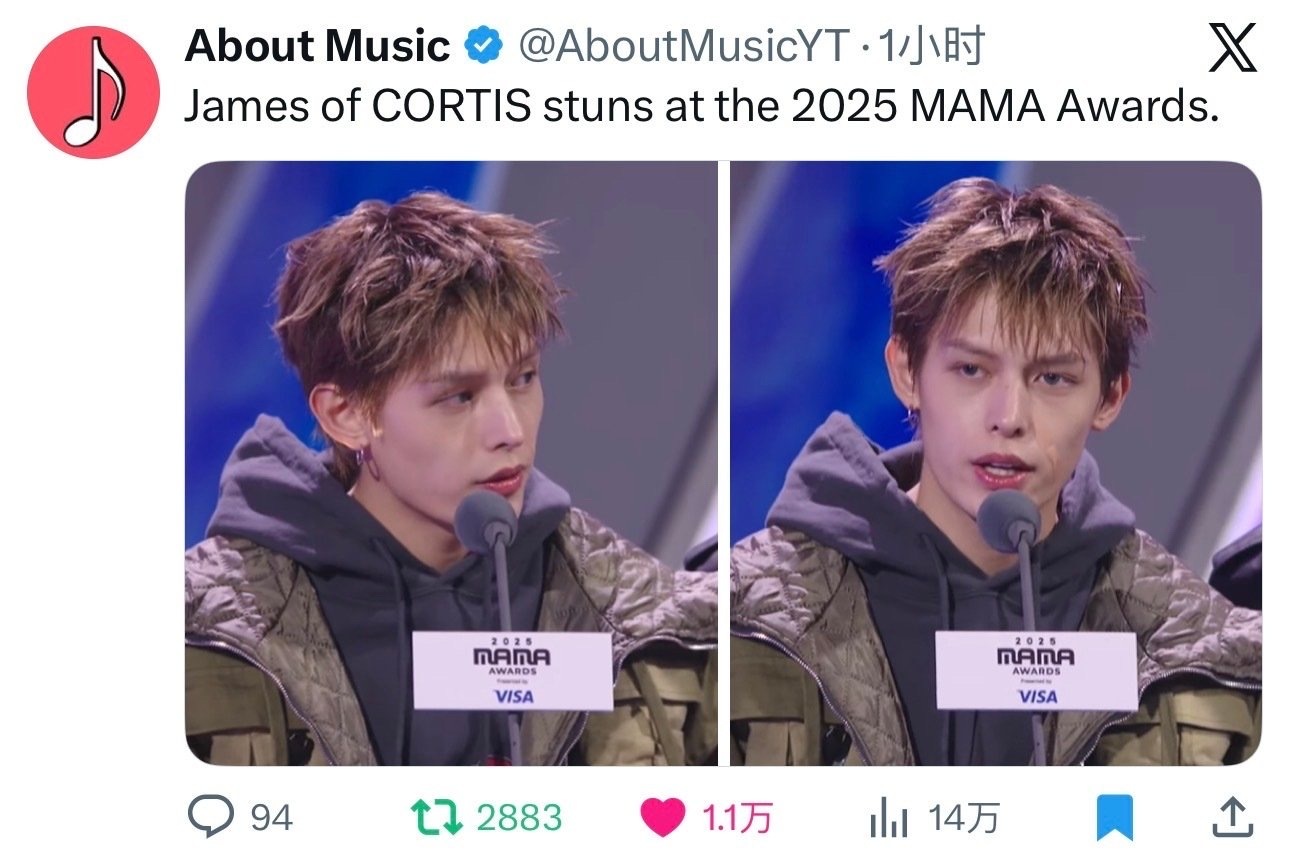
Task: Click the 14万 views count
Action: 963,818
